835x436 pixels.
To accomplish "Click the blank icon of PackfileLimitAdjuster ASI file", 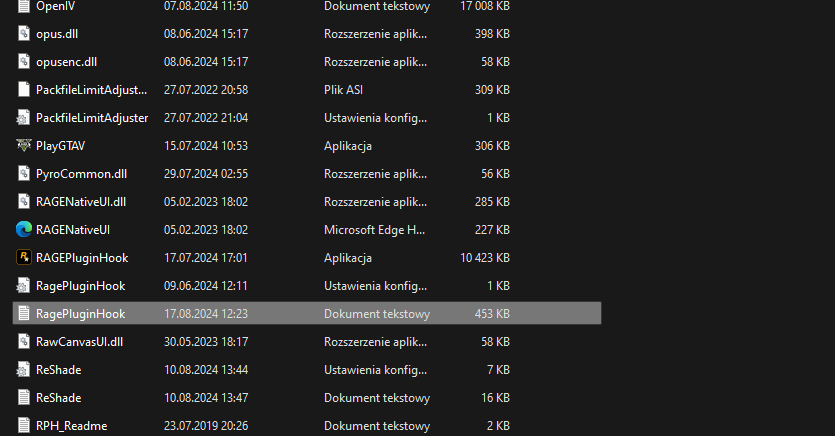I will tap(24, 90).
